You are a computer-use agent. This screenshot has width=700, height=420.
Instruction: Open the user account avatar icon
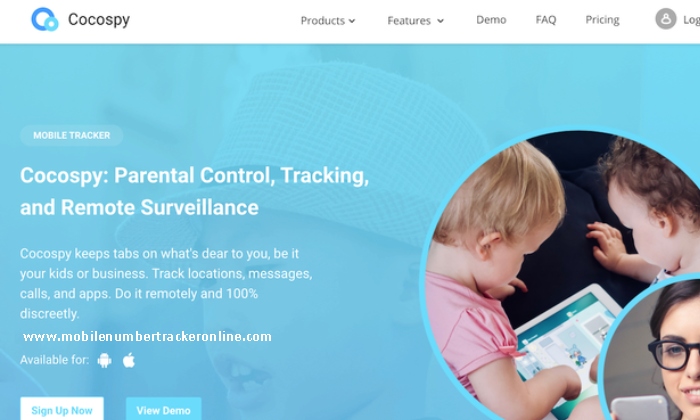click(x=666, y=19)
